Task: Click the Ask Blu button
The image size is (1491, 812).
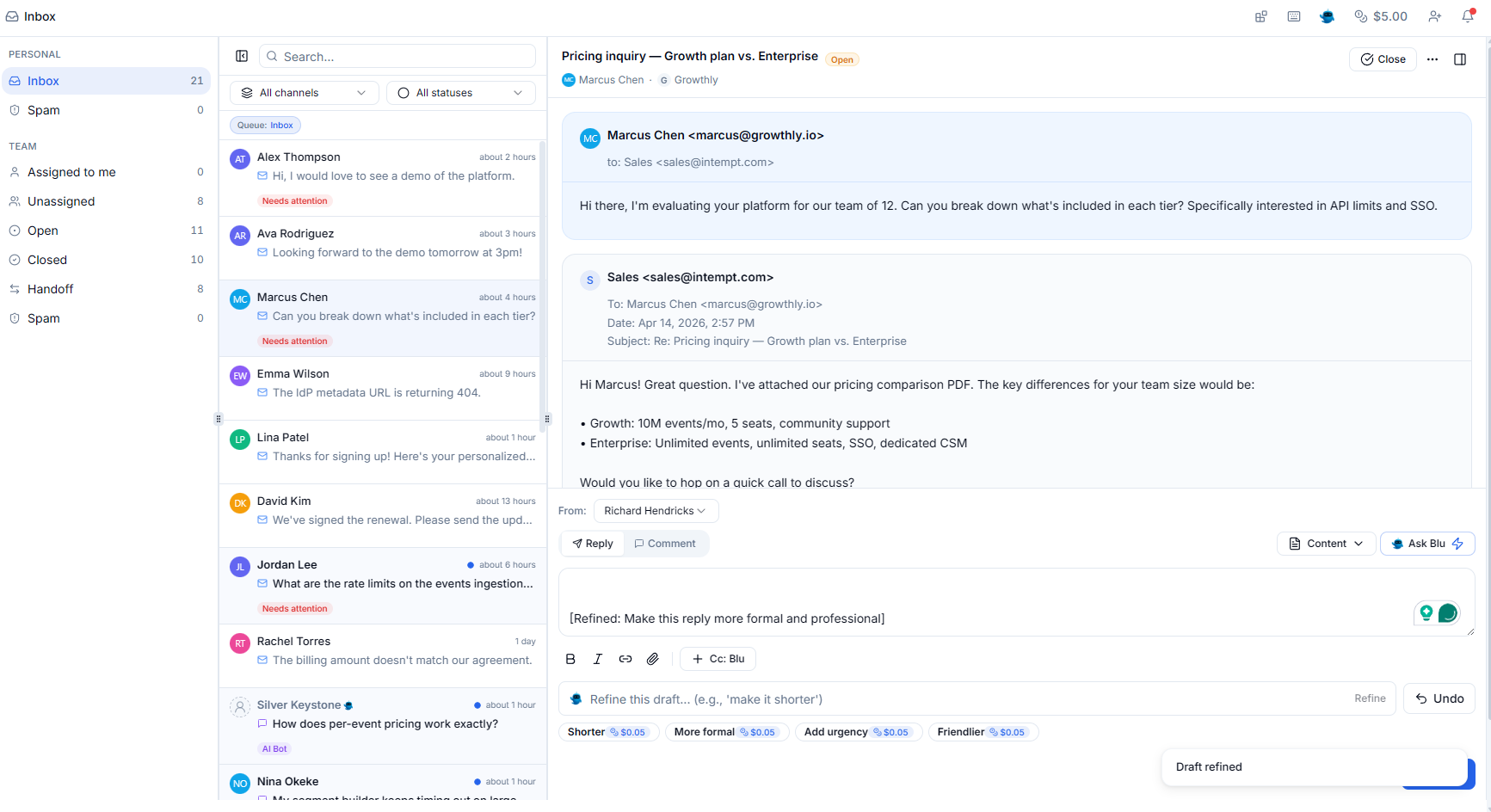Action: click(x=1426, y=543)
